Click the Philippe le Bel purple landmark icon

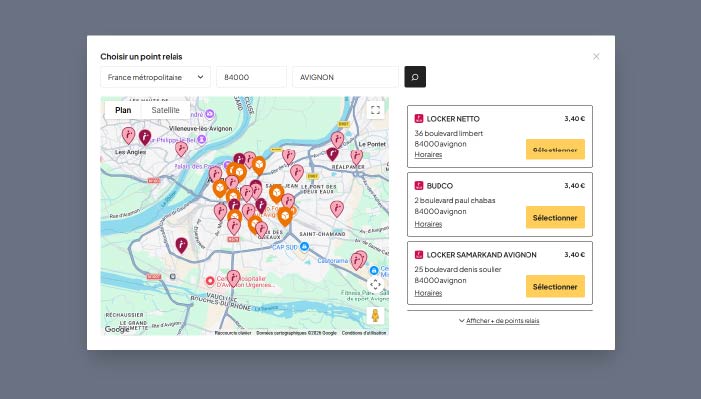(202, 140)
